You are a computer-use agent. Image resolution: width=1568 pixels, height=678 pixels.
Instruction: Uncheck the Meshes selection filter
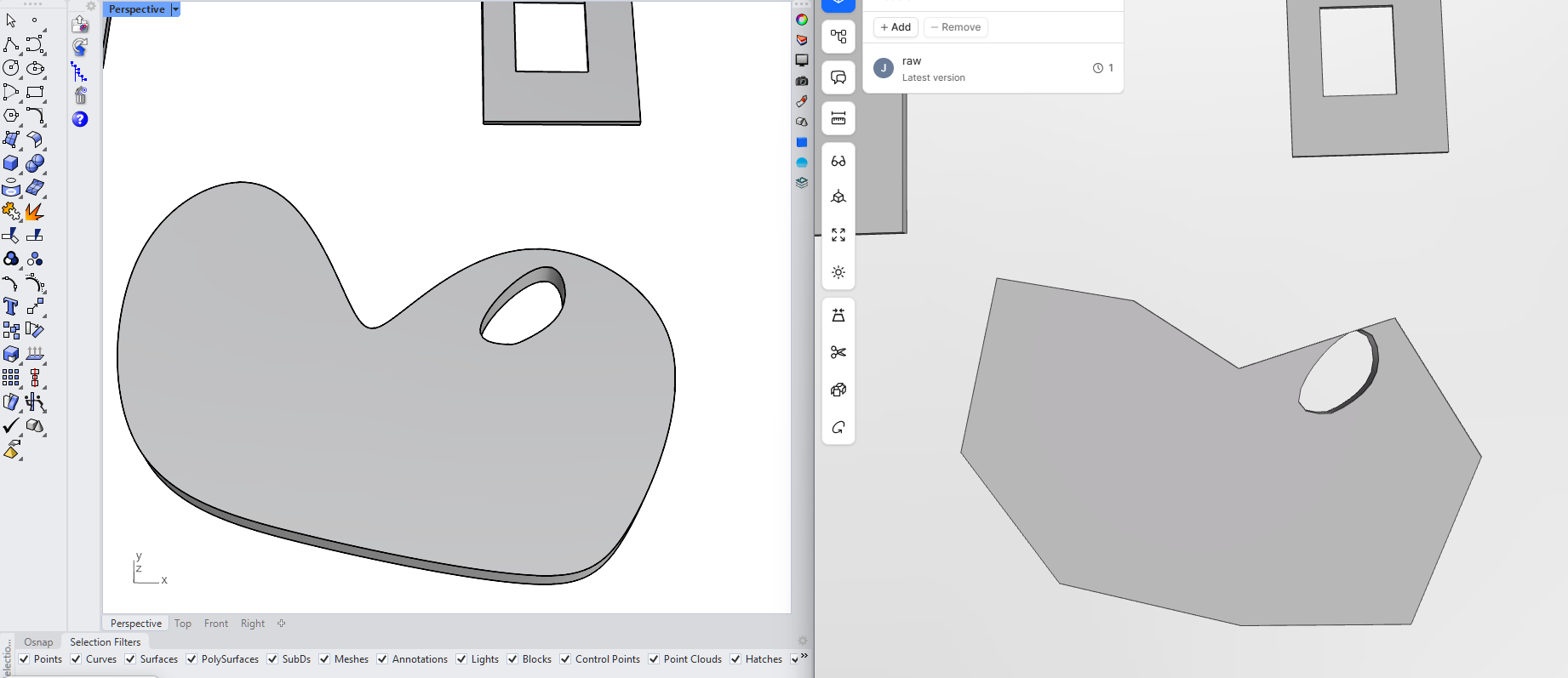tap(324, 659)
